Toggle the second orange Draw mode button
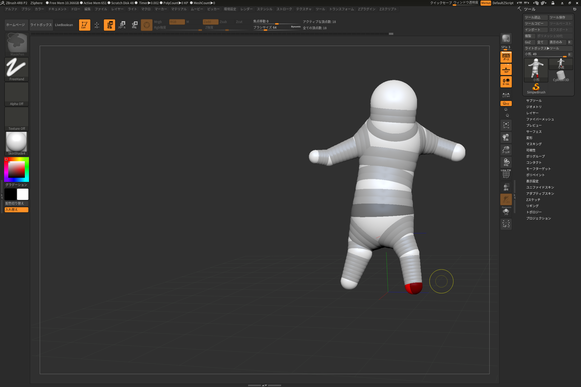 pos(109,25)
